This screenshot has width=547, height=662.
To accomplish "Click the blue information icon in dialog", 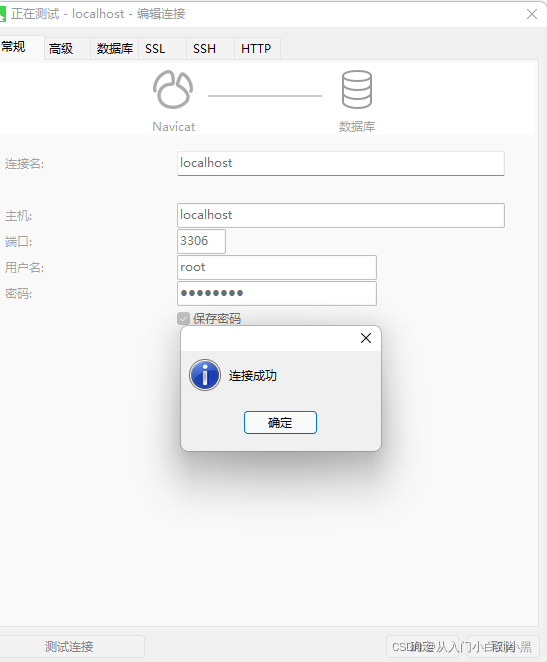I will [205, 375].
